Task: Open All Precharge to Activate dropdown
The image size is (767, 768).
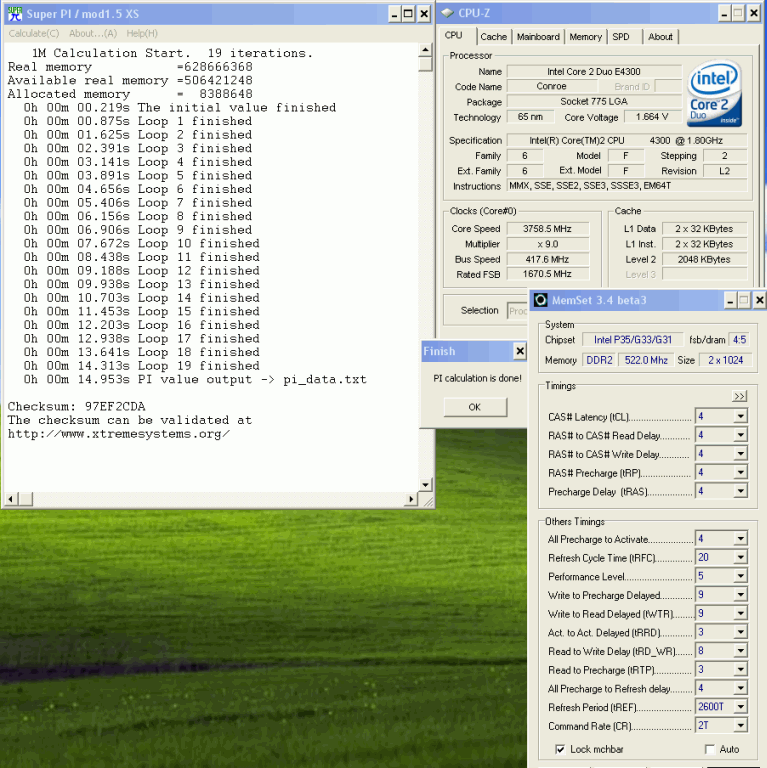Action: click(x=740, y=539)
